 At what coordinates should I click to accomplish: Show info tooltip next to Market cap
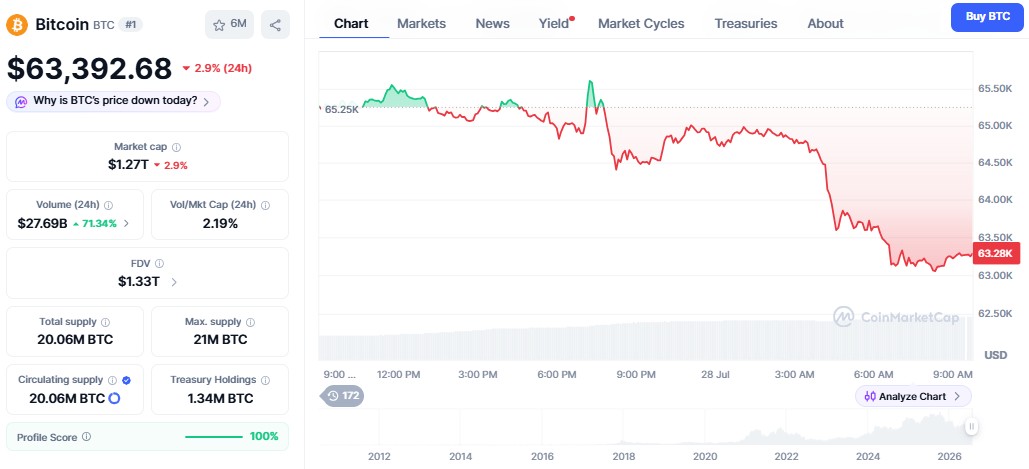pyautogui.click(x=177, y=148)
